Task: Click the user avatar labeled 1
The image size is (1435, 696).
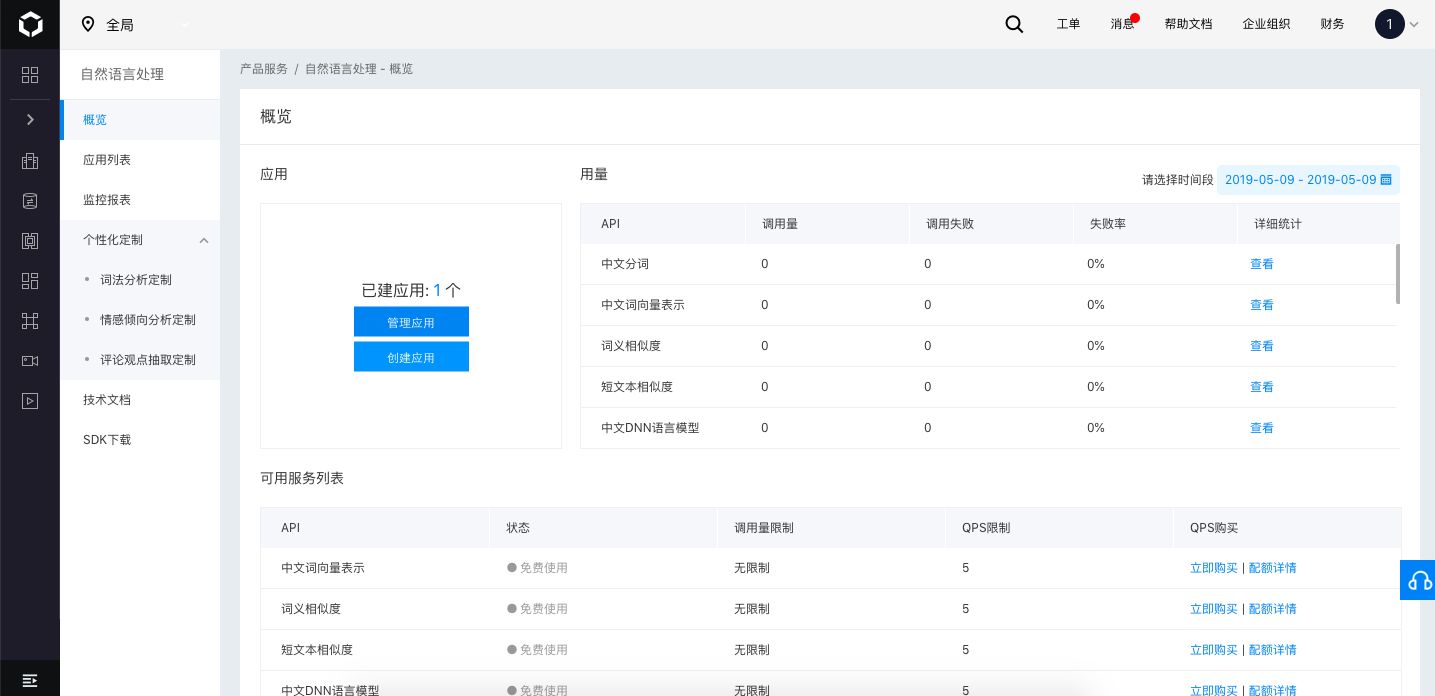Action: [x=1389, y=25]
